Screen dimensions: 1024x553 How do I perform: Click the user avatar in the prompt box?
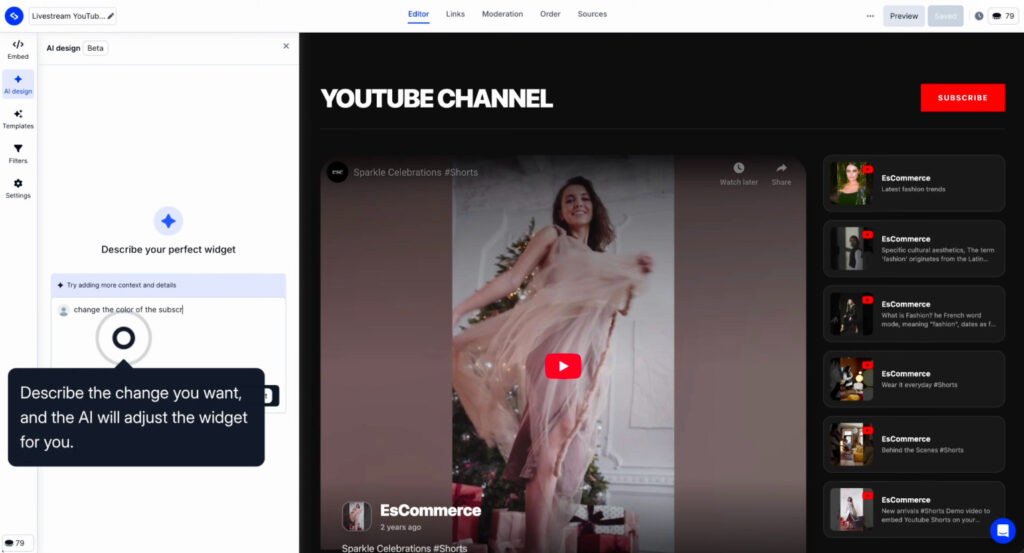point(63,311)
